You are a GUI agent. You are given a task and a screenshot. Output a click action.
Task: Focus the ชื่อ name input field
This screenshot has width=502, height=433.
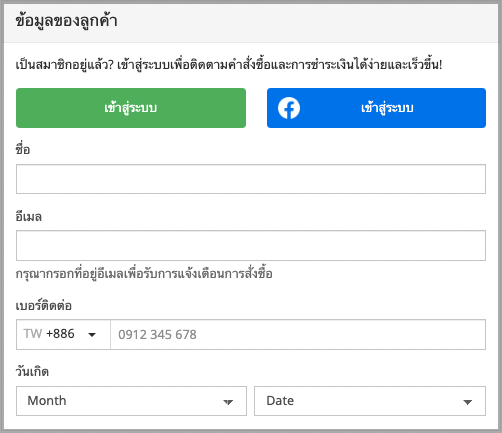tap(251, 179)
